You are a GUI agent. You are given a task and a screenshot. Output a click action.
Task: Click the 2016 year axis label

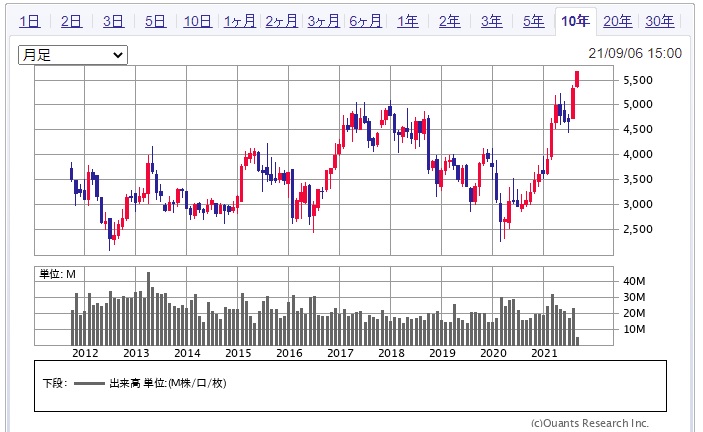289,353
